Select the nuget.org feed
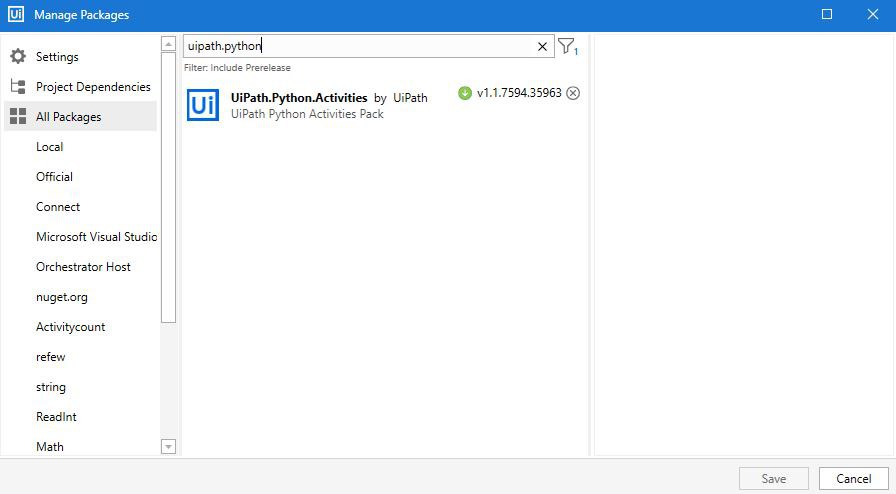 click(x=62, y=297)
